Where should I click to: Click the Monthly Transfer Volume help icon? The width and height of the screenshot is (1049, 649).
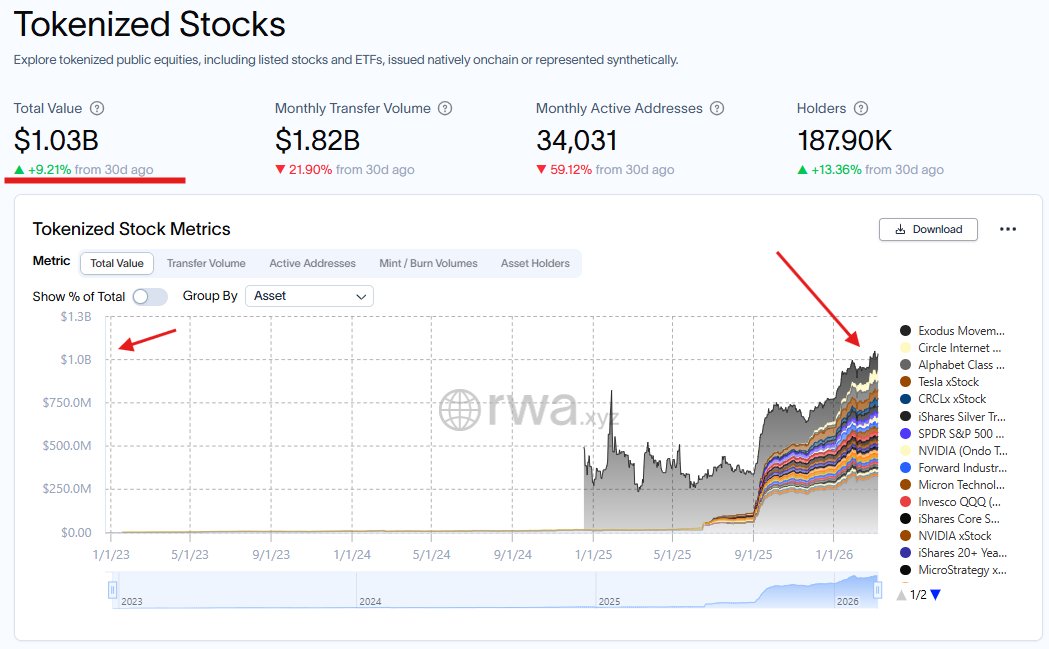tap(445, 108)
